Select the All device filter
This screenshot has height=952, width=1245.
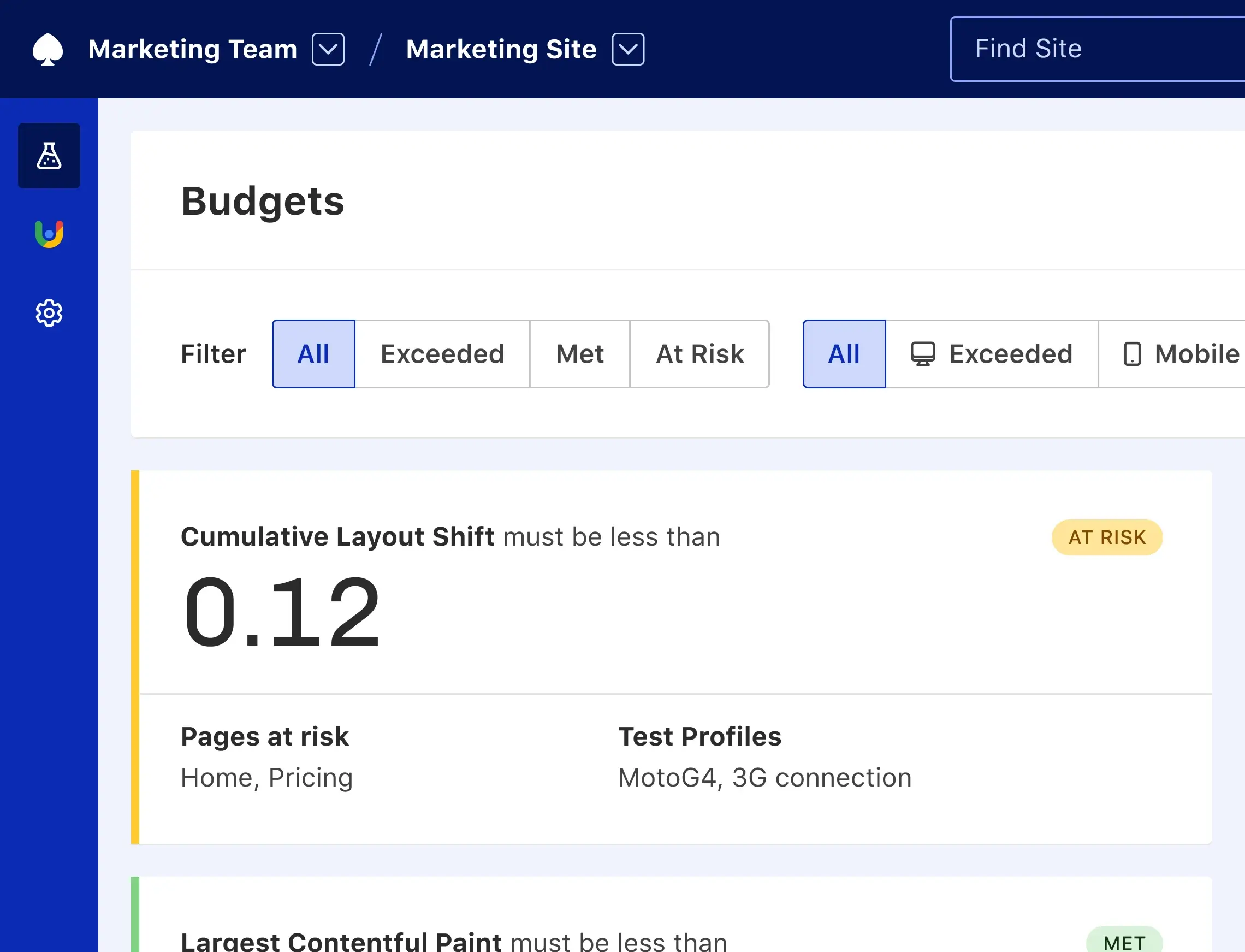pyautogui.click(x=844, y=354)
